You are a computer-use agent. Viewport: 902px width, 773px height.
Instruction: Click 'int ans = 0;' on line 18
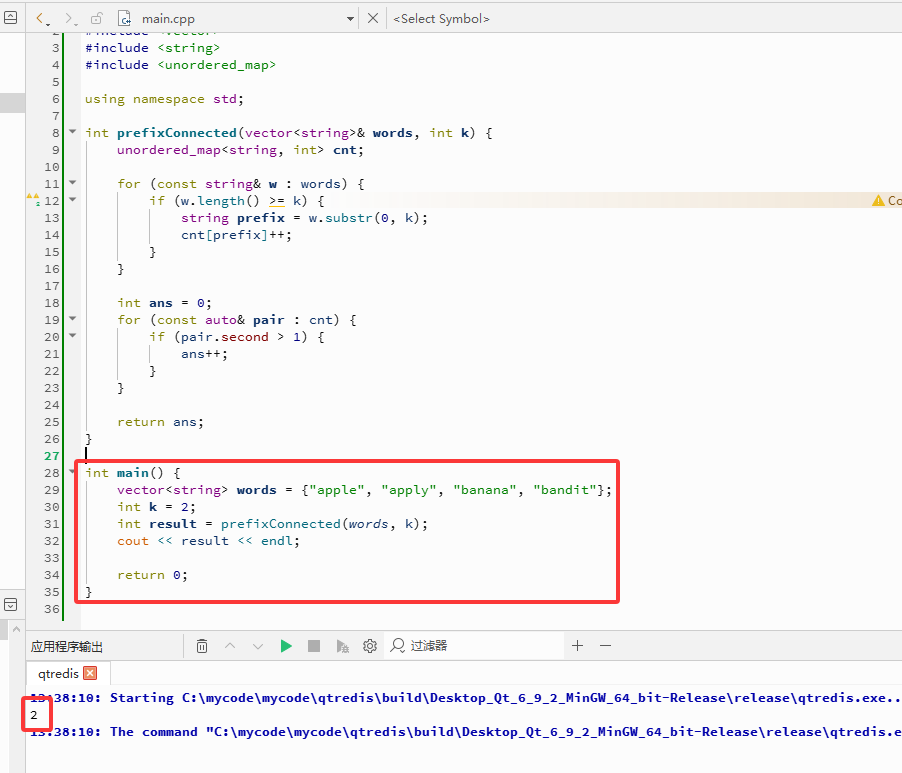(x=165, y=303)
